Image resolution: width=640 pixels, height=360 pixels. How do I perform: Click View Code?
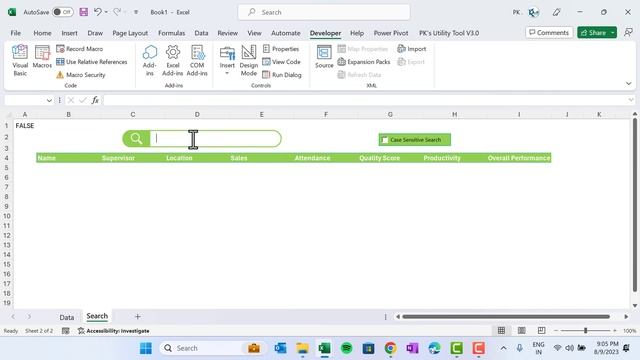[281, 62]
